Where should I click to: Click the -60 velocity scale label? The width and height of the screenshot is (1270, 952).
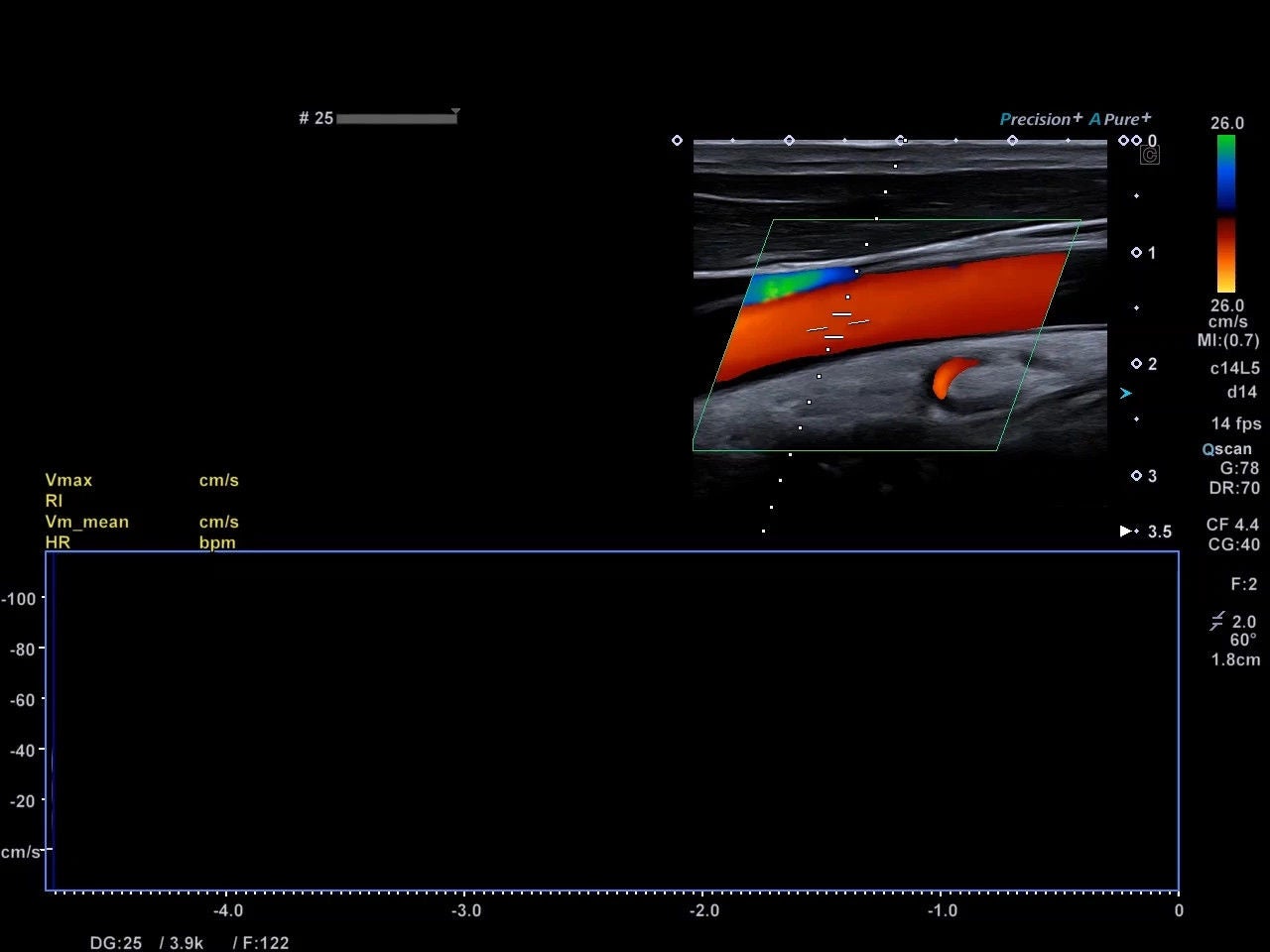tap(22, 700)
